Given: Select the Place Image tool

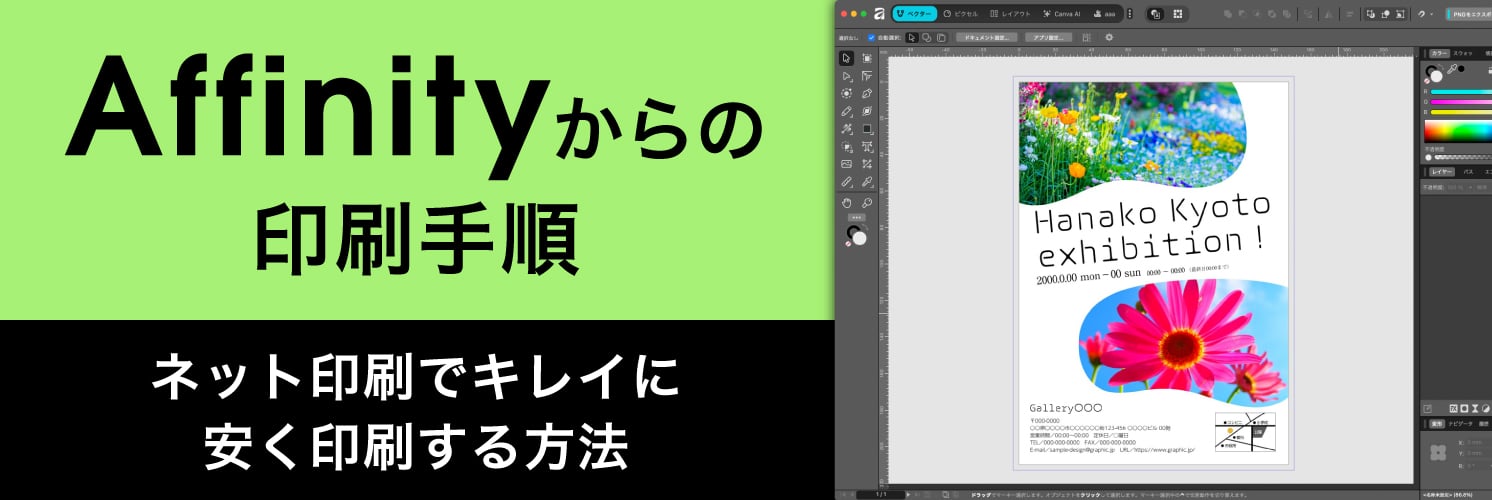Looking at the screenshot, I should click(x=847, y=164).
